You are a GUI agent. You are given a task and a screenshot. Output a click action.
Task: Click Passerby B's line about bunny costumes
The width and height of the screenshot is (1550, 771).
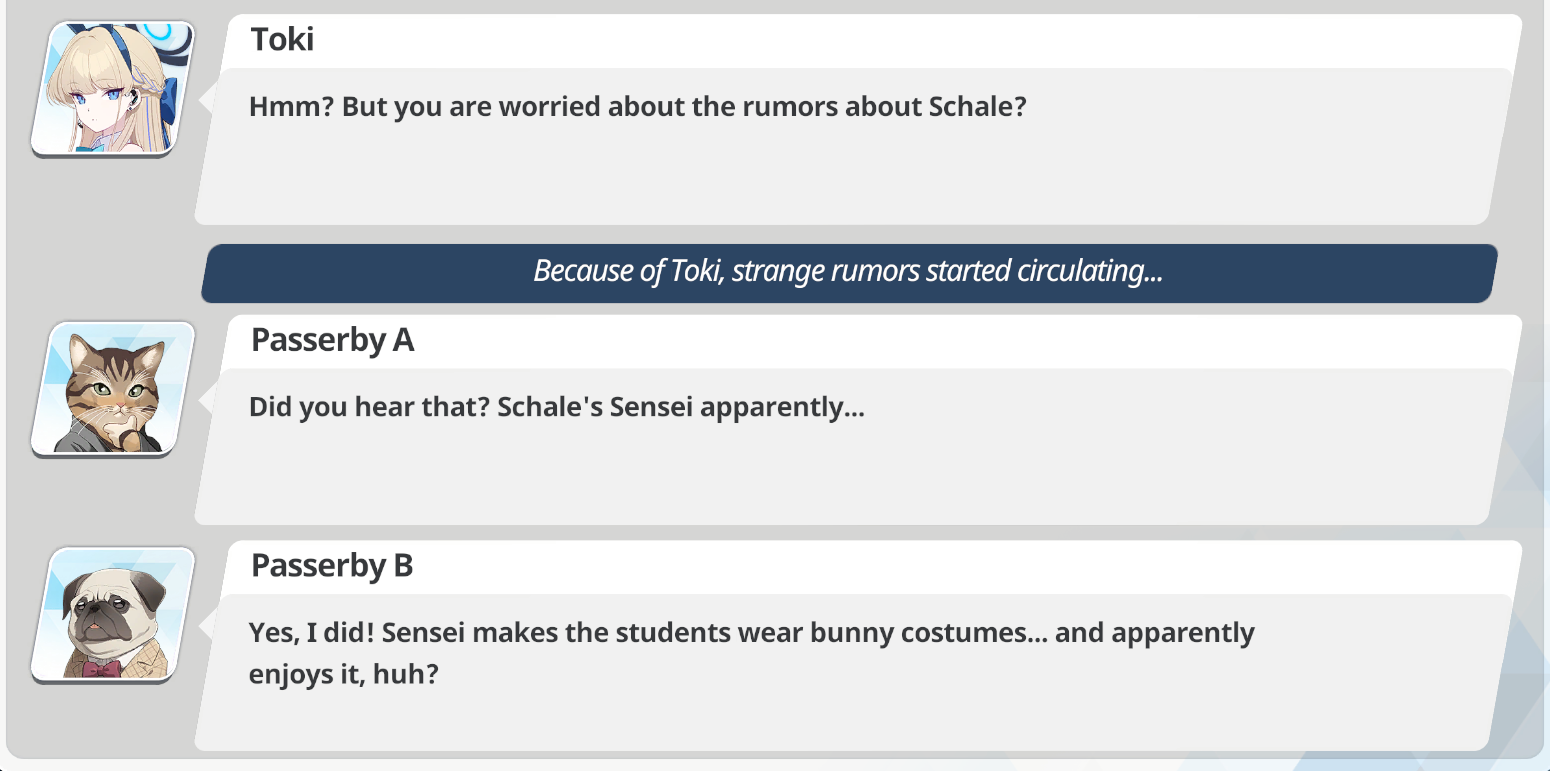(x=751, y=633)
